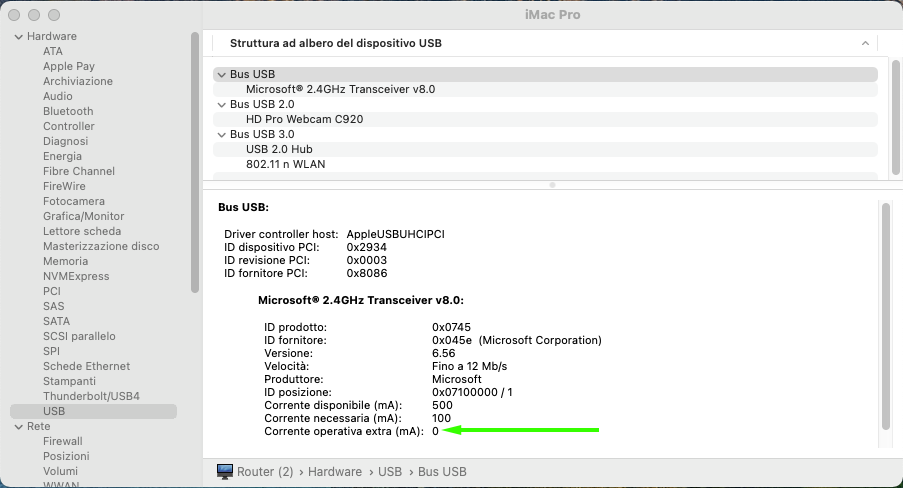Viewport: 903px width, 488px height.
Task: Click Hardware in the path bar
Action: 335,471
